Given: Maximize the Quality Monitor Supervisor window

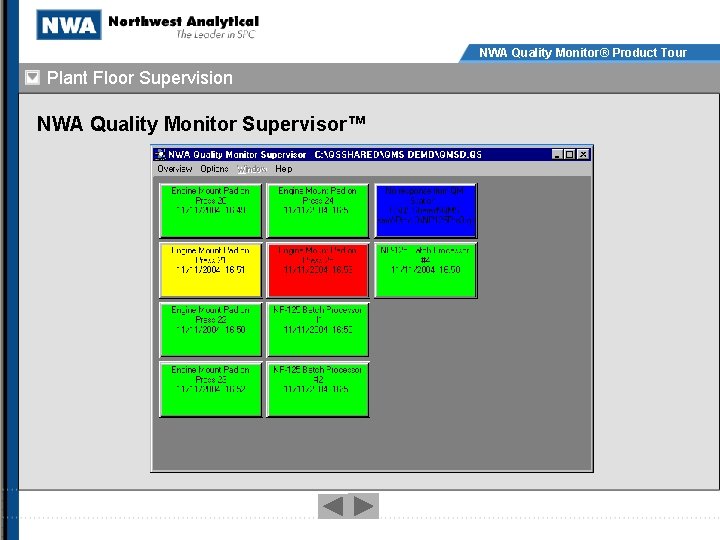Looking at the screenshot, I should 569,154.
